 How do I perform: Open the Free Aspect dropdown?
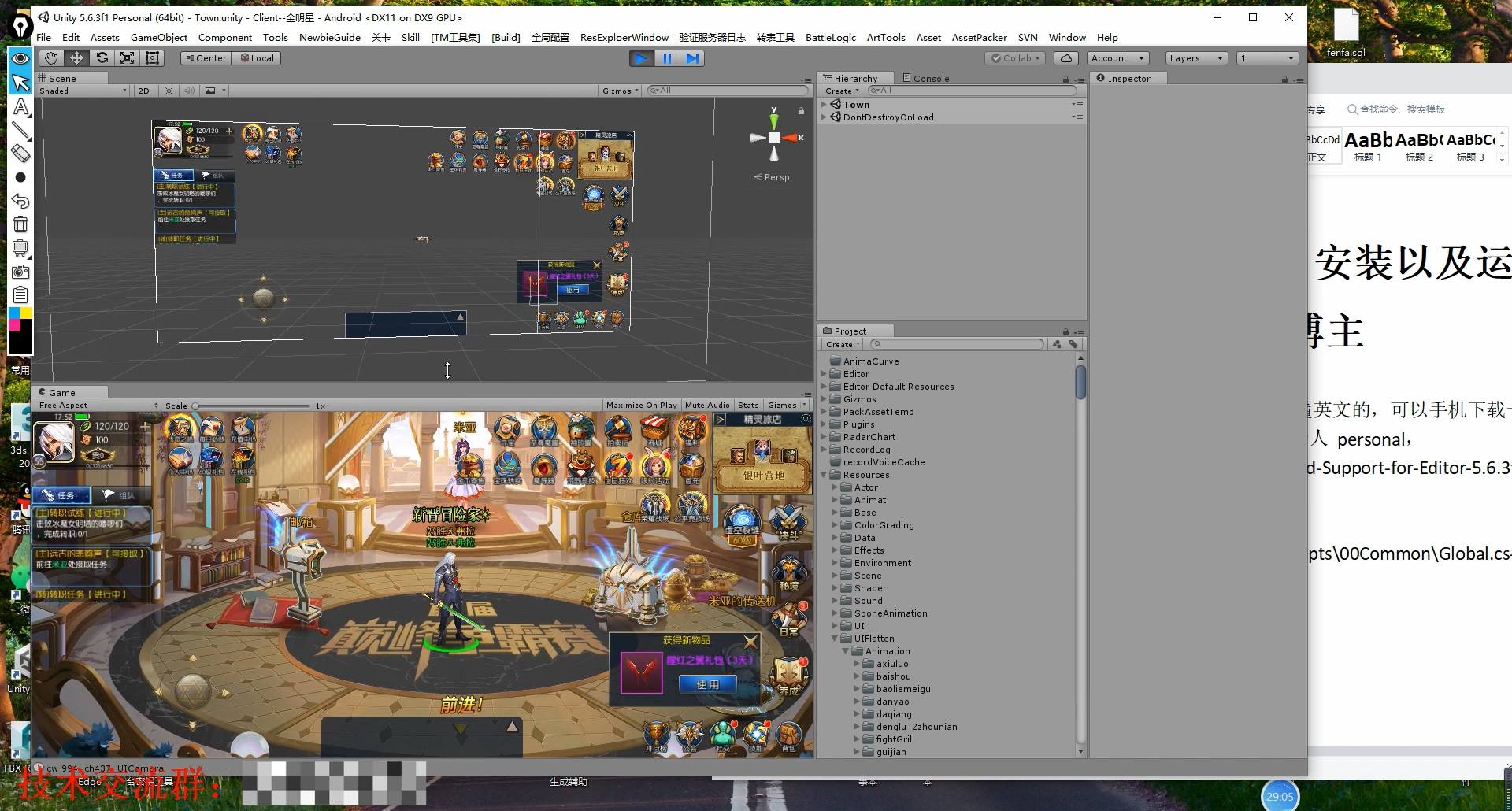coord(98,405)
